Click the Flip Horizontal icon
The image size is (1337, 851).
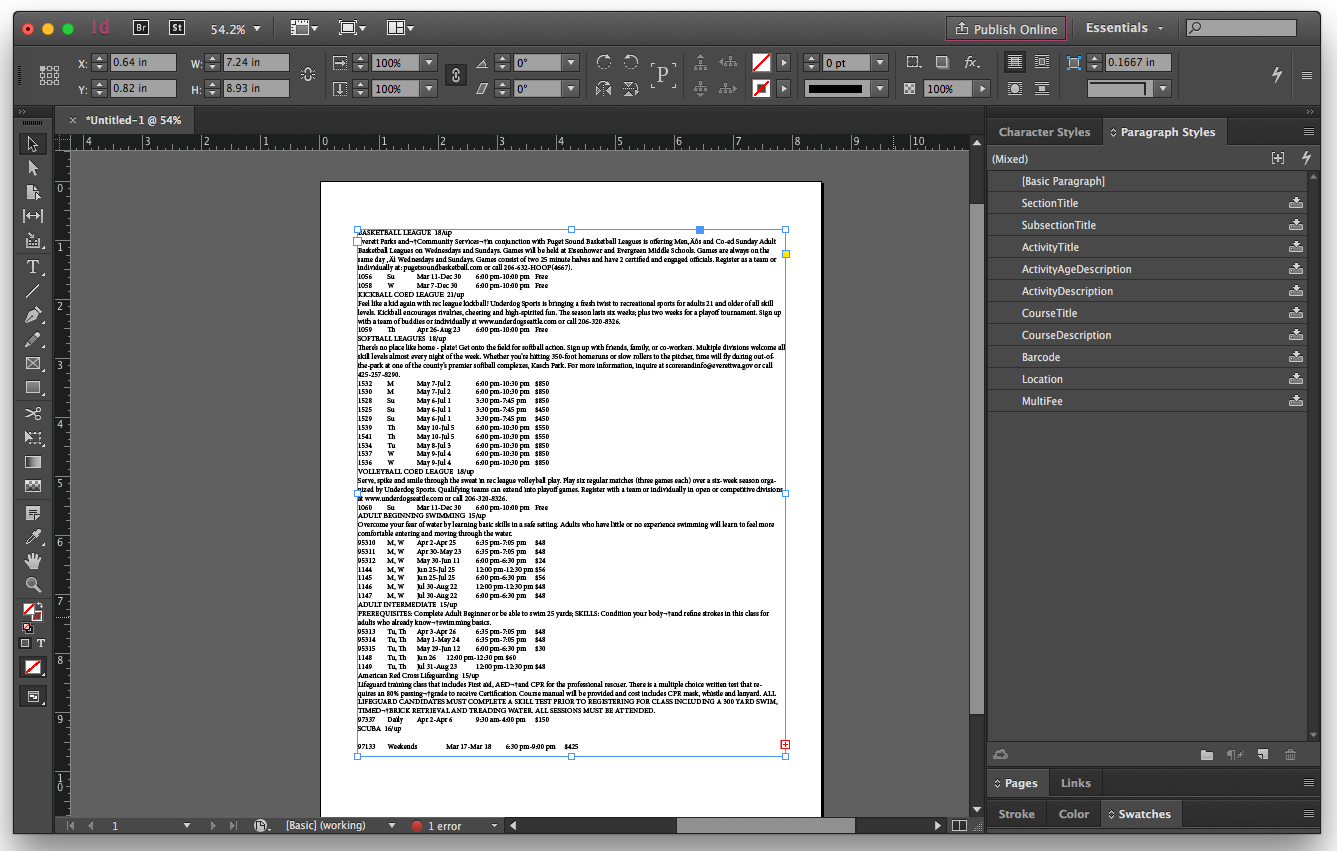604,88
